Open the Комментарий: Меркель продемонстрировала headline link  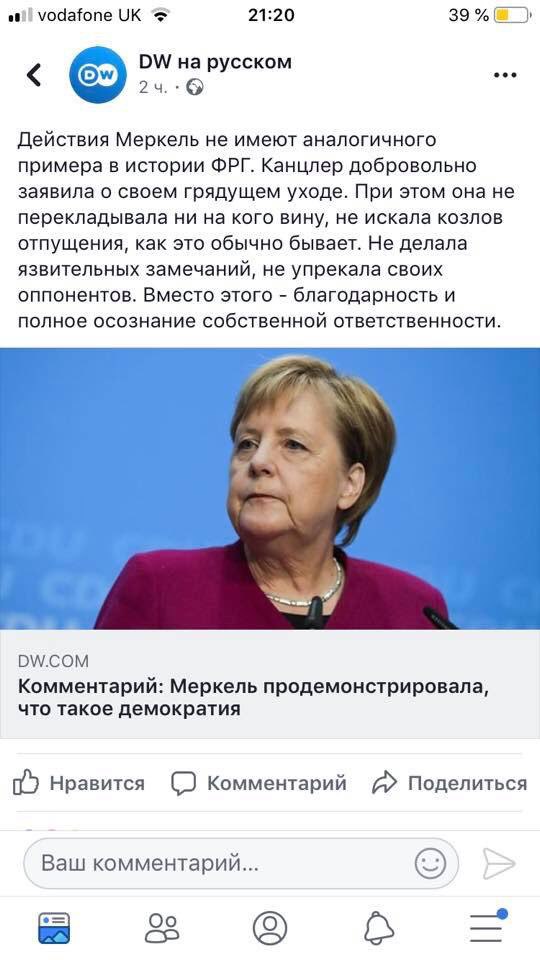(x=253, y=698)
